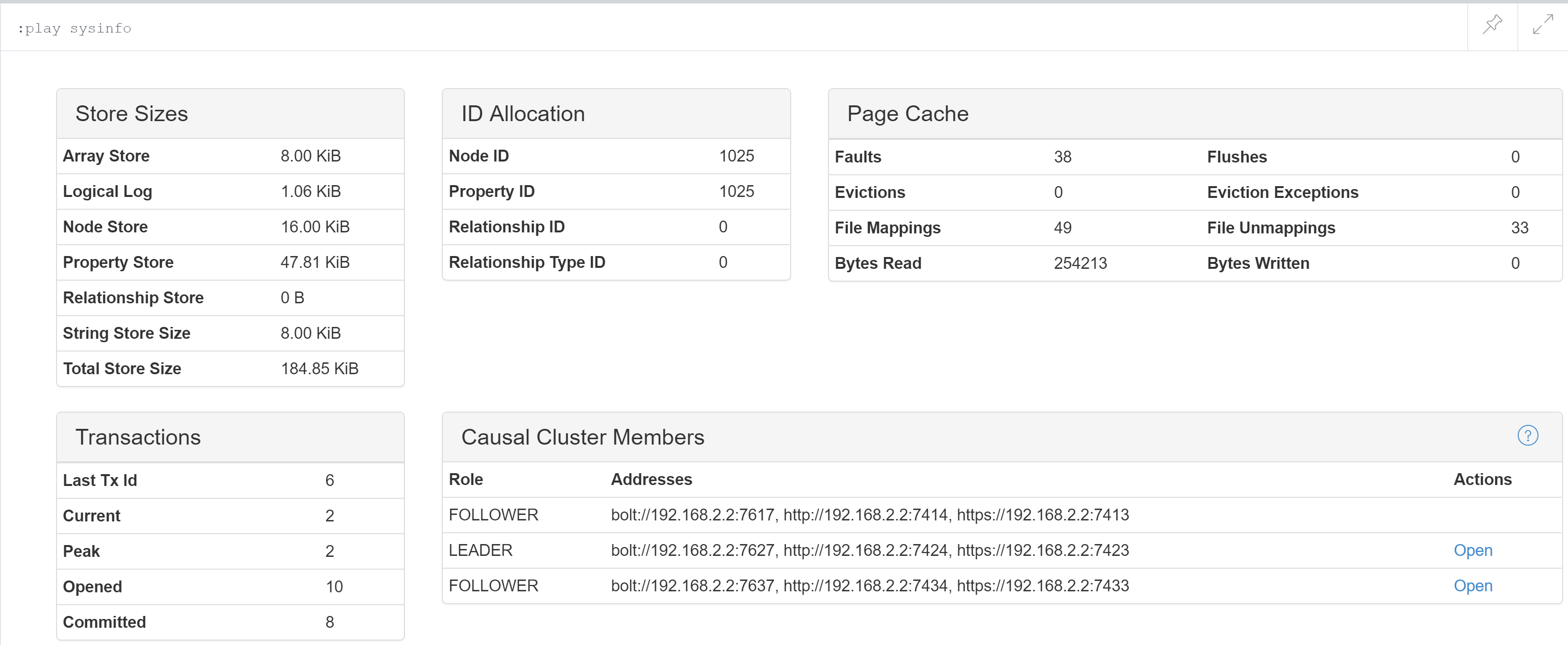Select the ID Allocation panel heading
The height and width of the screenshot is (645, 1568).
pos(523,114)
